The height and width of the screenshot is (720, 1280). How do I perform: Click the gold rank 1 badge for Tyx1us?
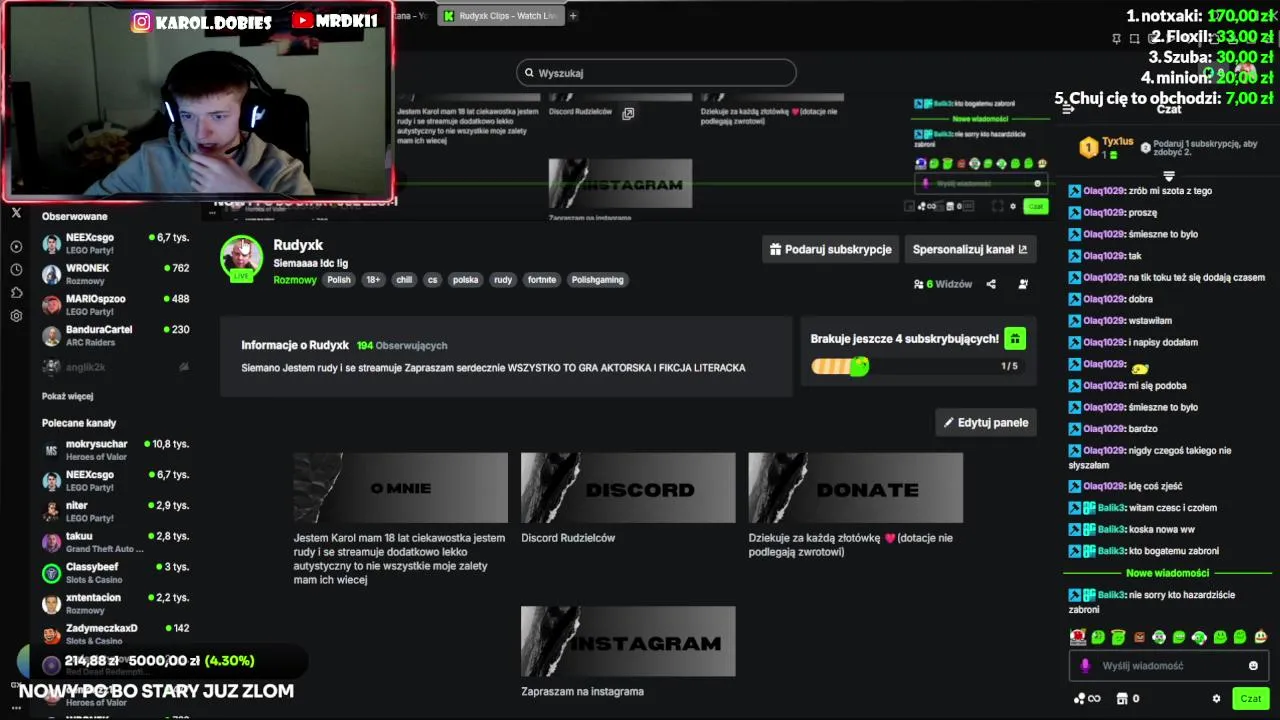[1088, 149]
